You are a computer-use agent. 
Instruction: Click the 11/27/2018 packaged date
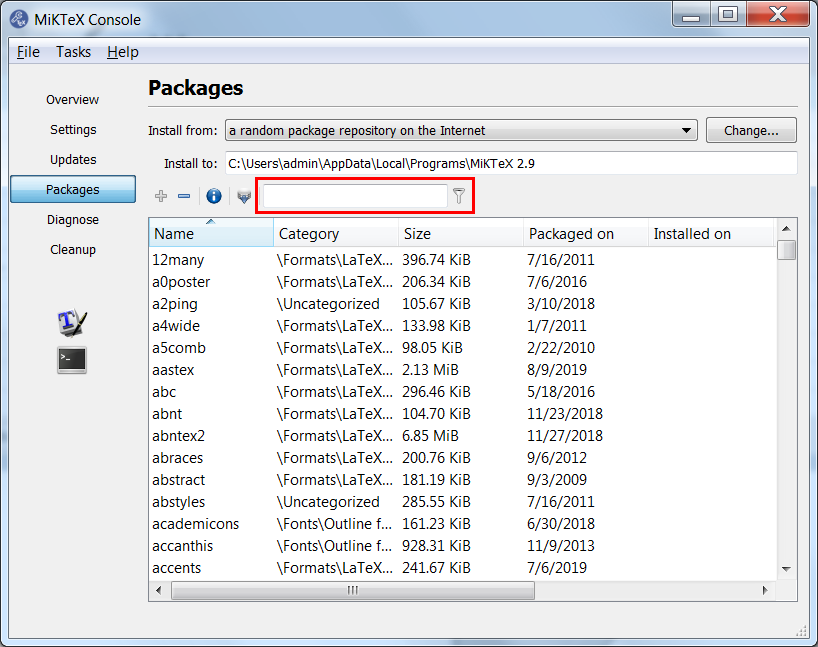pos(565,436)
